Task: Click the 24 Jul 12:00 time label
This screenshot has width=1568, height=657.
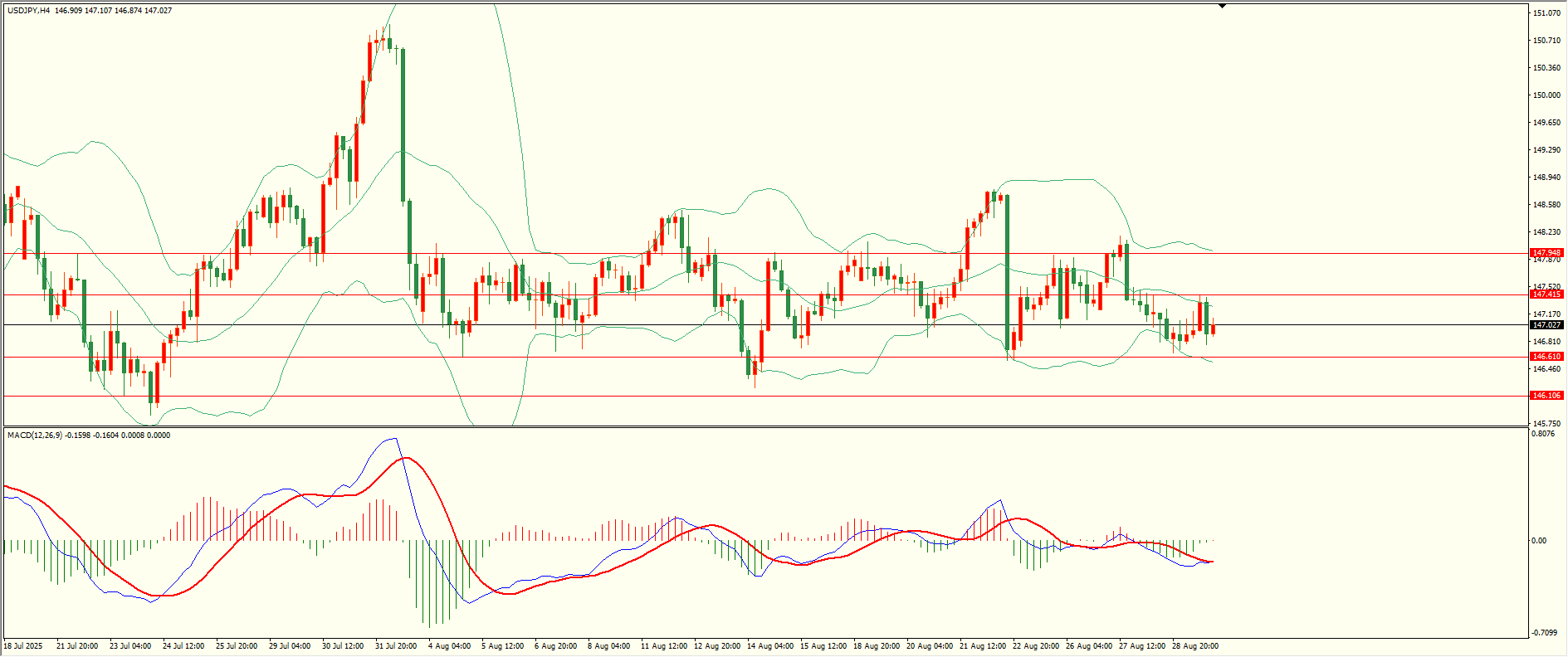Action: [x=183, y=646]
